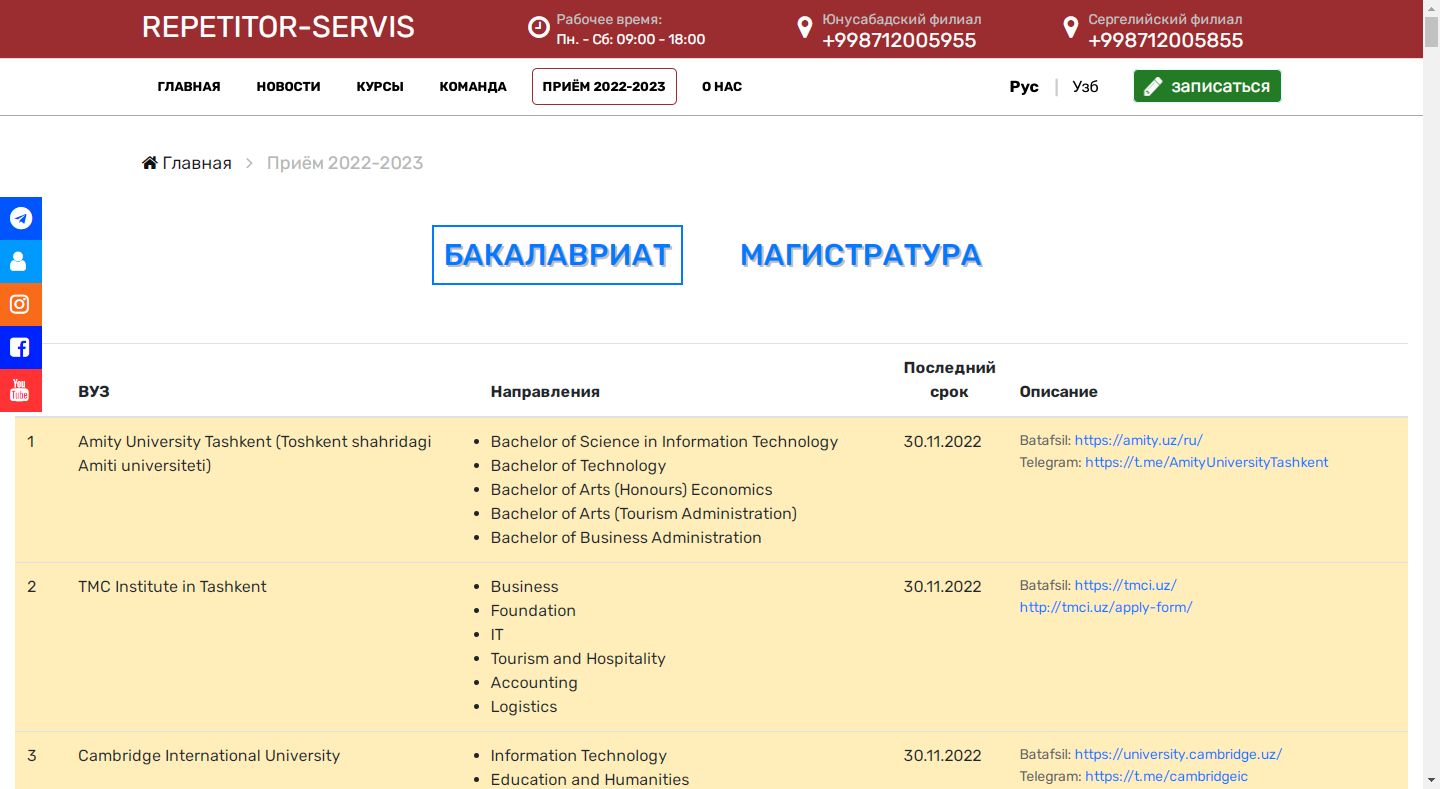
Task: Open the Instagram sidebar icon
Action: 20,304
